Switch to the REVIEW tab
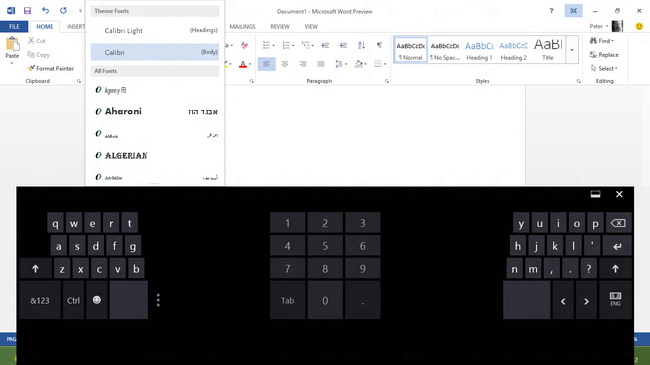Viewport: 650px width, 365px height. coord(280,27)
